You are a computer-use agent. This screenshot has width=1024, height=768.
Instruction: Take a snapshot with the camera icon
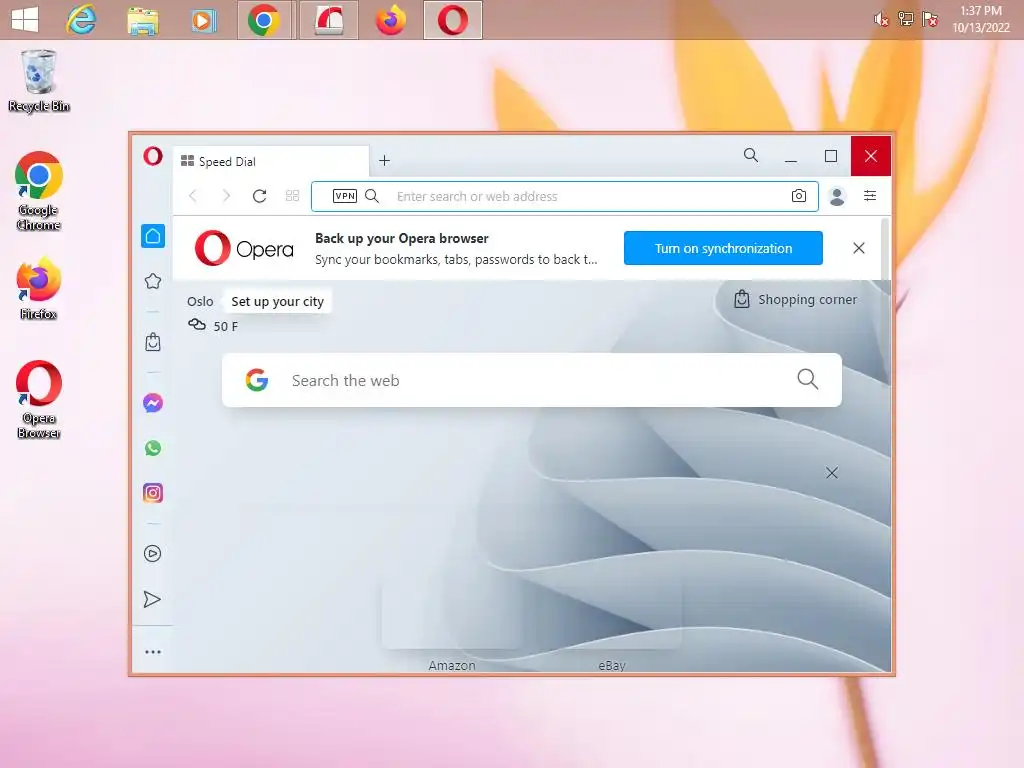coord(799,196)
